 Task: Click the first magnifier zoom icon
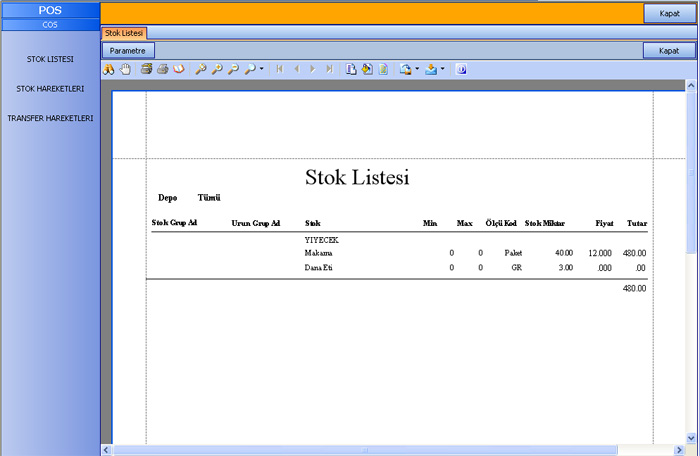pyautogui.click(x=201, y=69)
